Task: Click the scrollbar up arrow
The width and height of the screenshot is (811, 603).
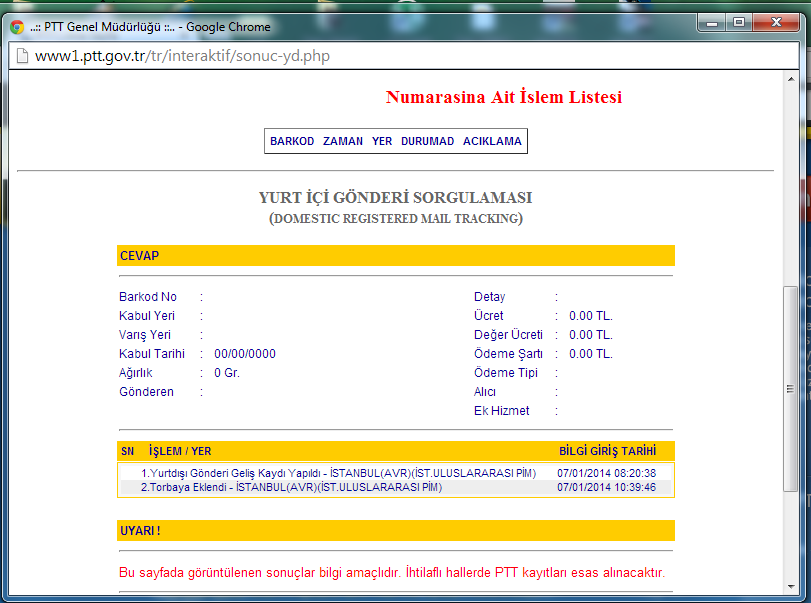Action: [x=791, y=79]
